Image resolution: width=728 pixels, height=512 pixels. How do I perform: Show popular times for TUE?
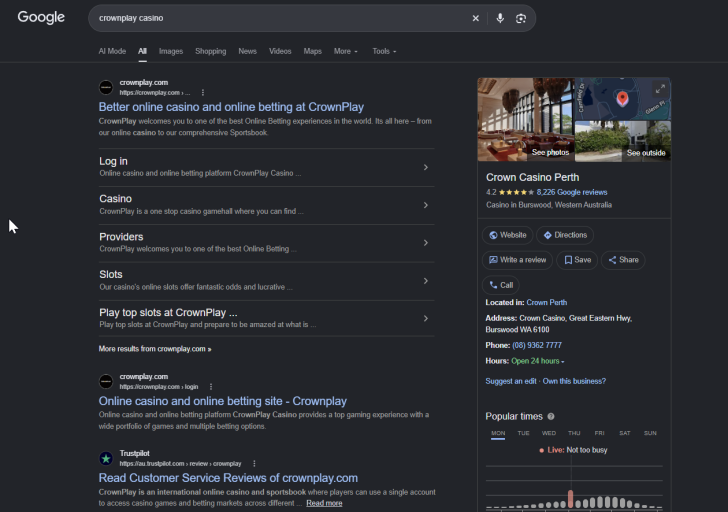pyautogui.click(x=523, y=433)
